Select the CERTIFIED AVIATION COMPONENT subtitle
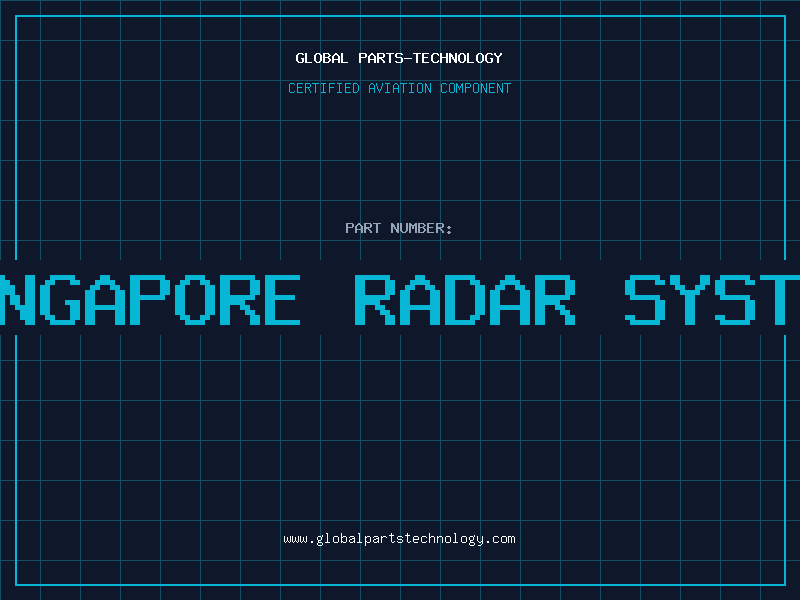This screenshot has height=600, width=800. [x=399, y=89]
